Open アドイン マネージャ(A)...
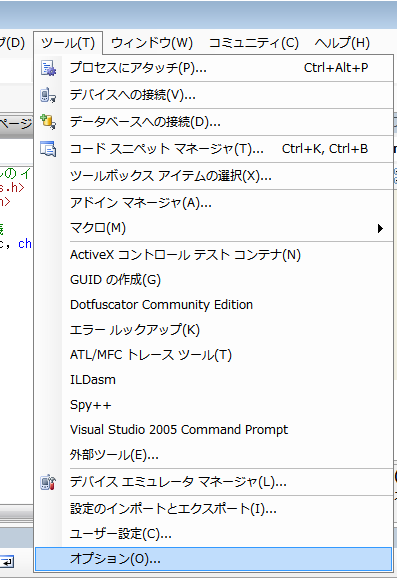Image resolution: width=397 pixels, height=585 pixels. (214, 203)
